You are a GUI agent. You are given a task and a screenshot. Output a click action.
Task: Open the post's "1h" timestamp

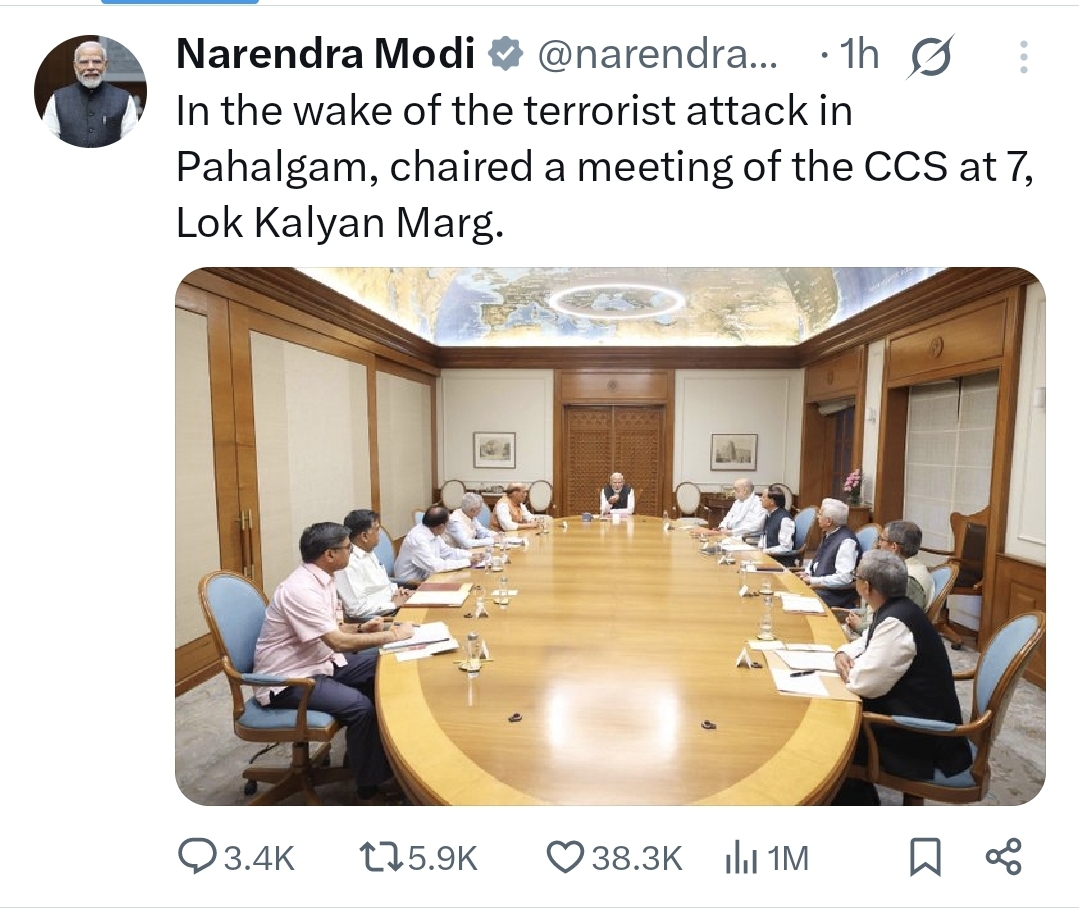pyautogui.click(x=857, y=57)
